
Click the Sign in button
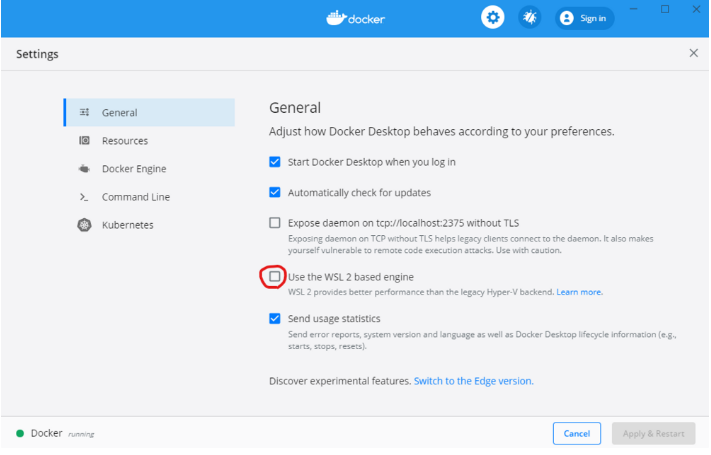pos(584,18)
